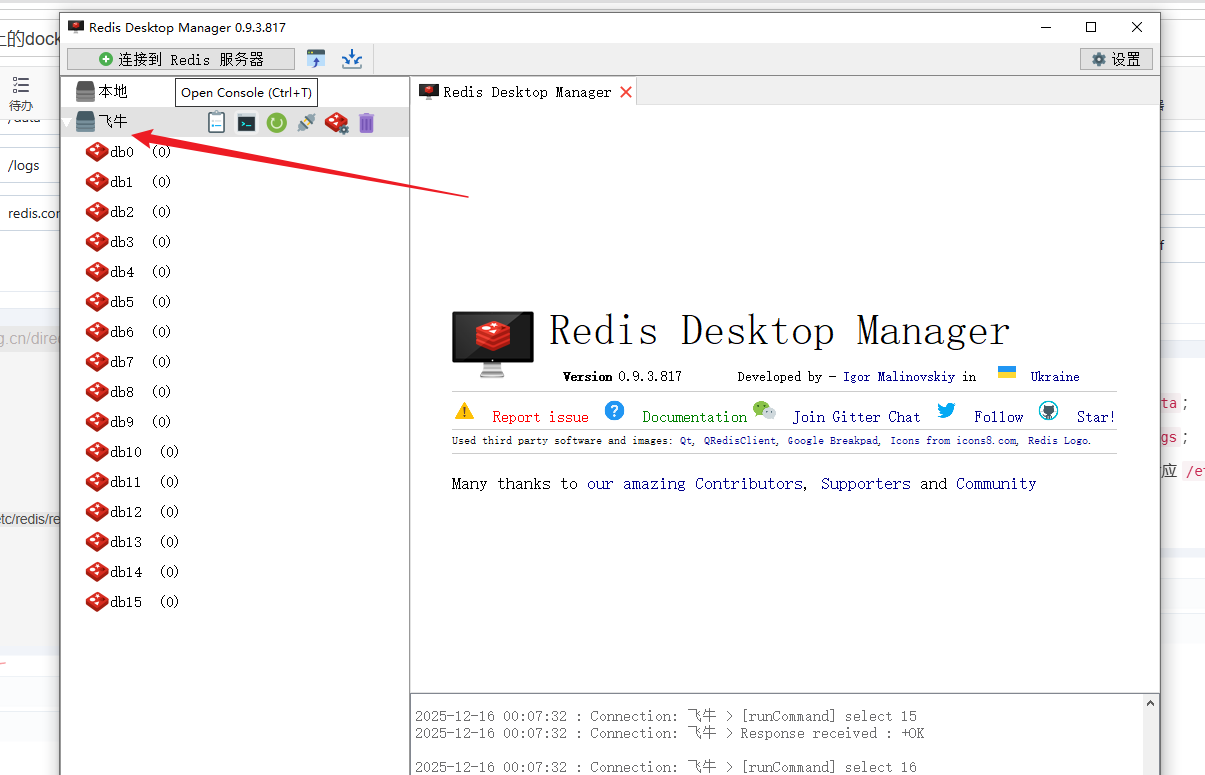Select database db15

tap(132, 602)
